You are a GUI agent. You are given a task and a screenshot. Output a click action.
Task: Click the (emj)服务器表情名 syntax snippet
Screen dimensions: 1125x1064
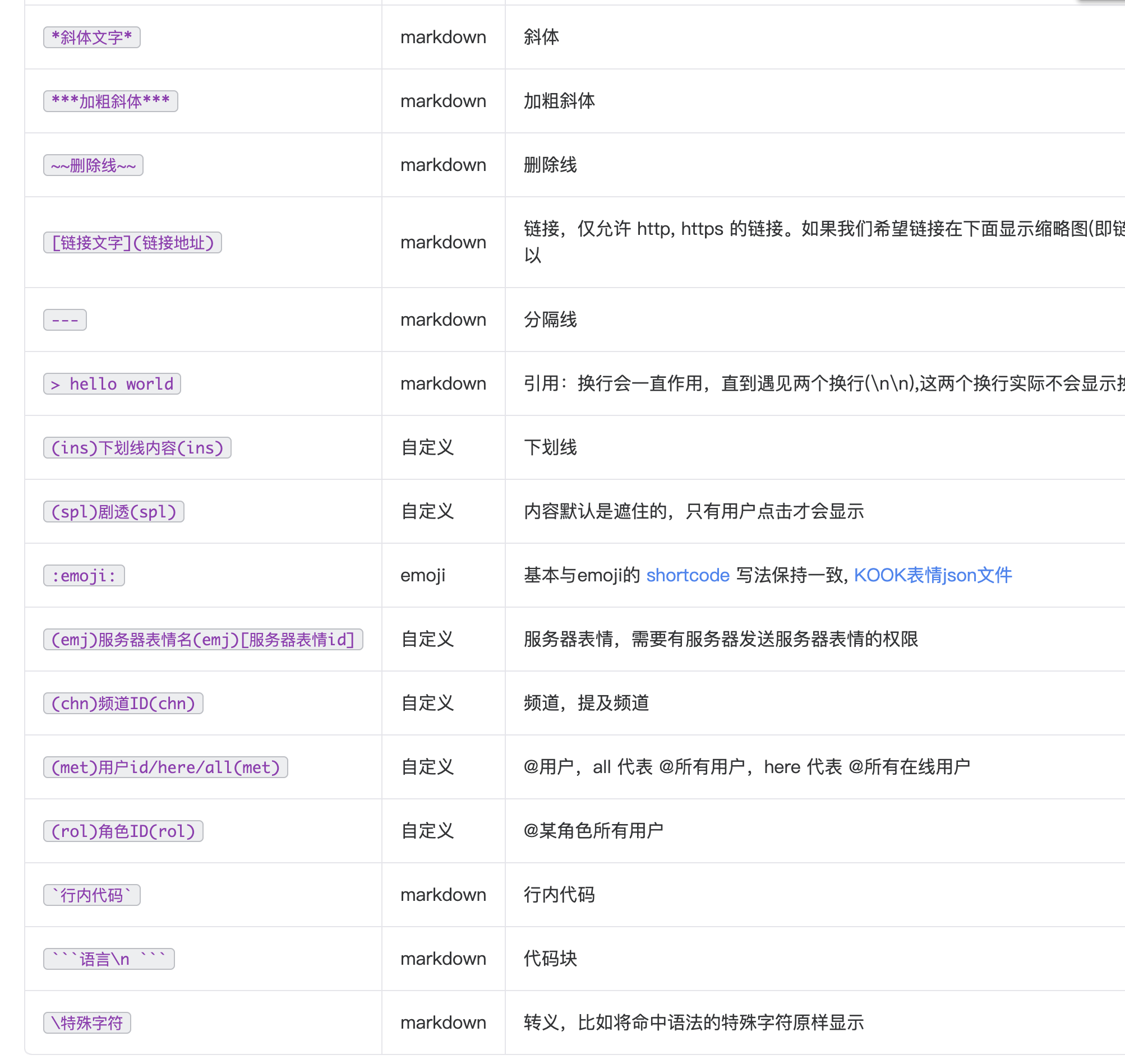click(x=203, y=639)
